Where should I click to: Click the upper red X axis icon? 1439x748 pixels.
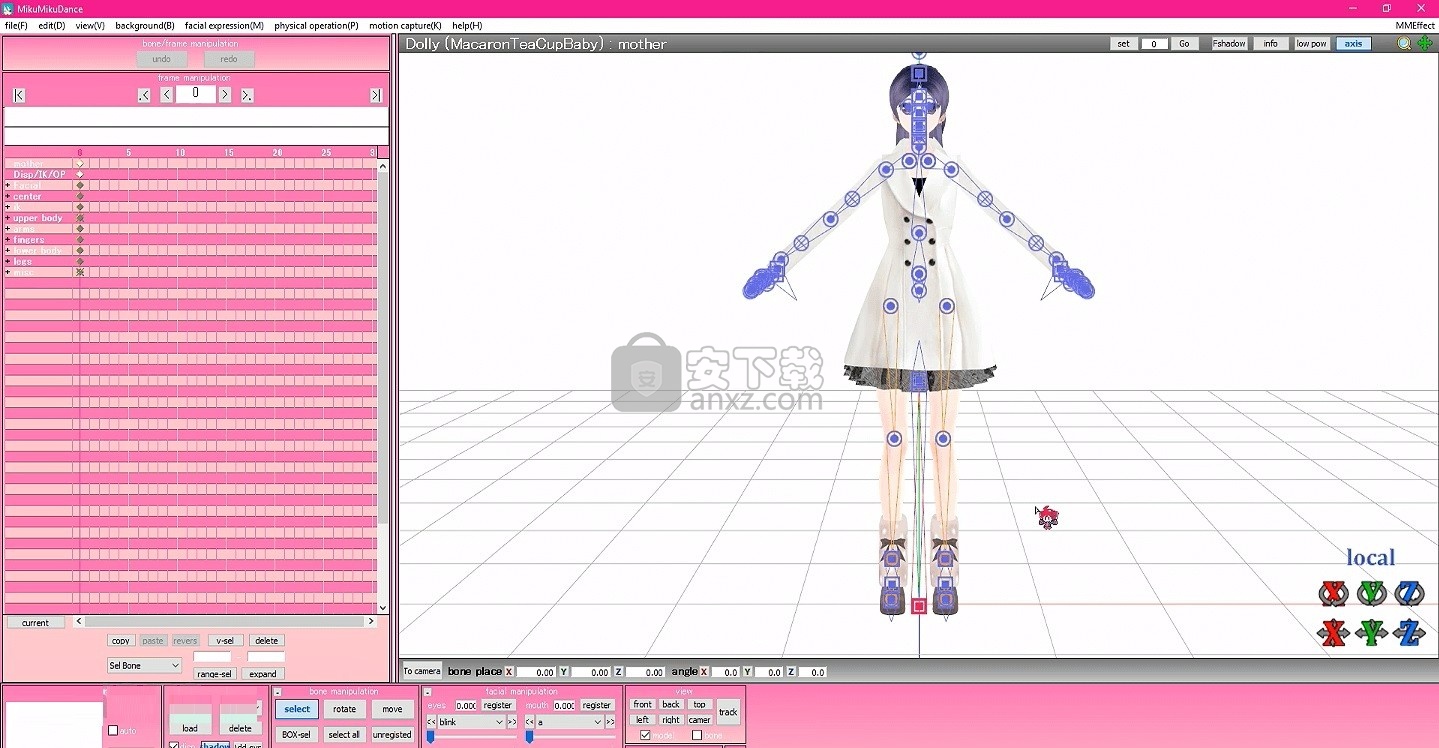pos(1333,594)
